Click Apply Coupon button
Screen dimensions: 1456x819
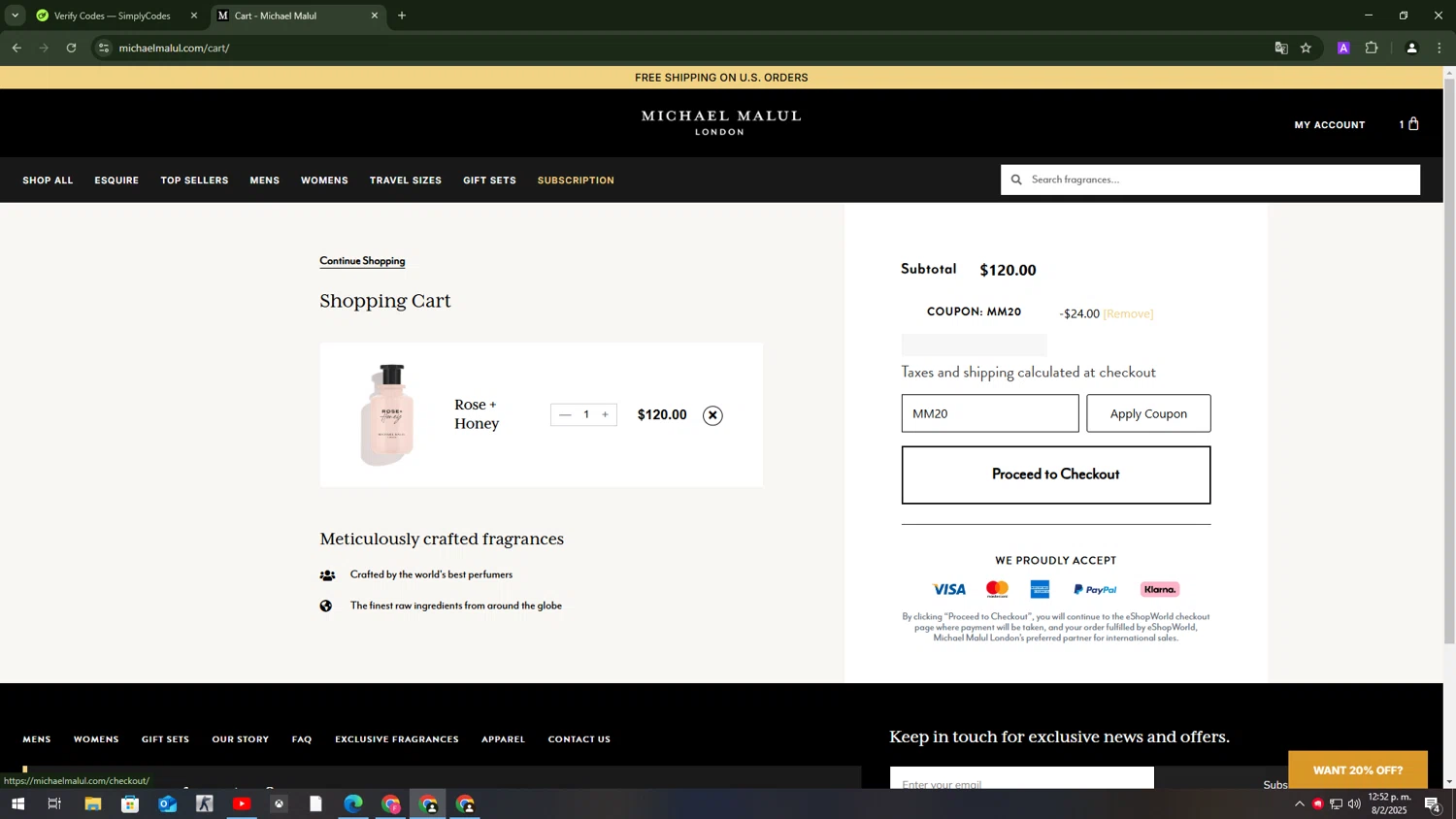coord(1148,413)
